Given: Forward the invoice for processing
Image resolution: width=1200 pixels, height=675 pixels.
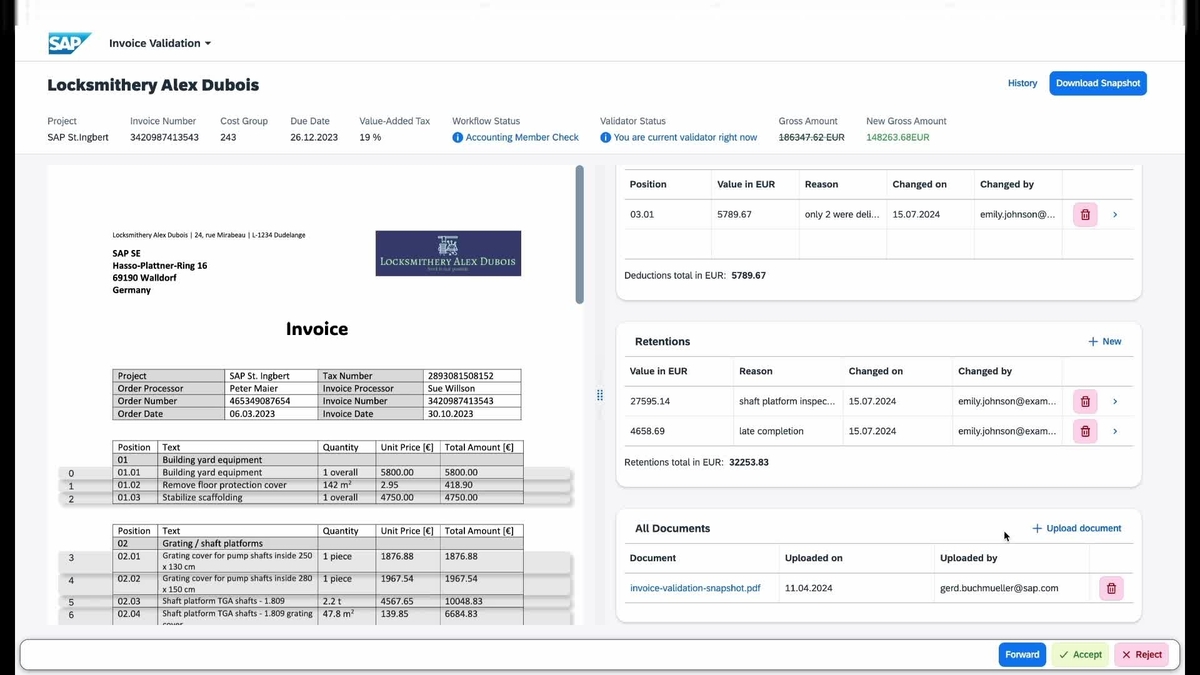Looking at the screenshot, I should [x=1021, y=654].
